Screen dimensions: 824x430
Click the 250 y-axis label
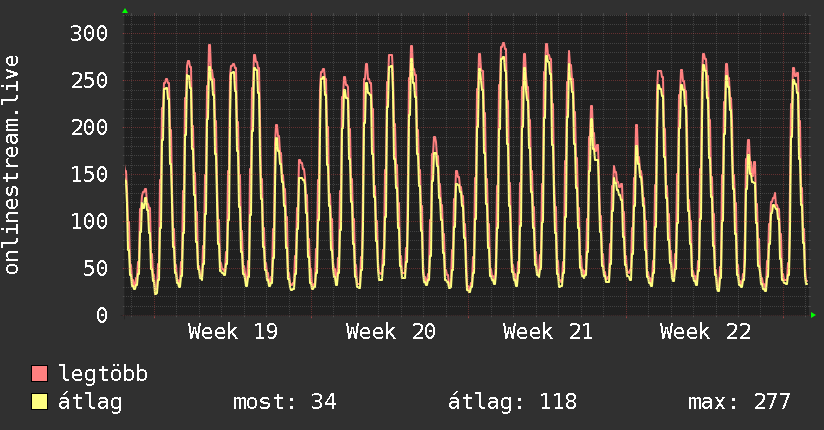(89, 80)
